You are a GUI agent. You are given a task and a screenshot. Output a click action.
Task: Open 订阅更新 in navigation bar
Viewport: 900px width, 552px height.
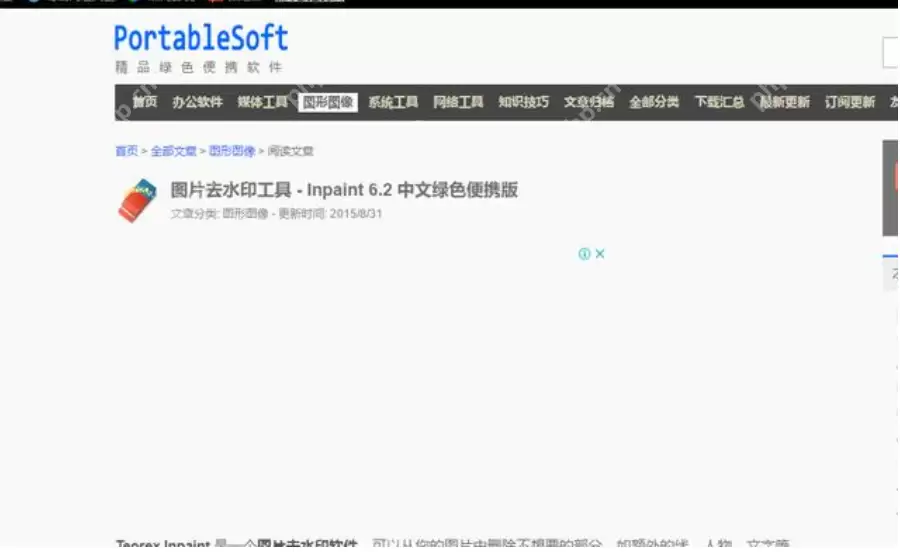click(x=850, y=102)
